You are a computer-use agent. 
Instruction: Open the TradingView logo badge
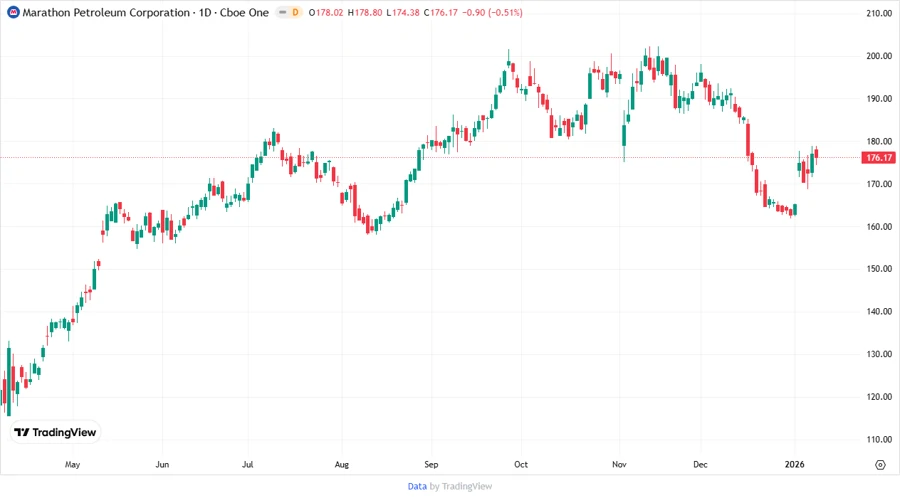click(55, 432)
